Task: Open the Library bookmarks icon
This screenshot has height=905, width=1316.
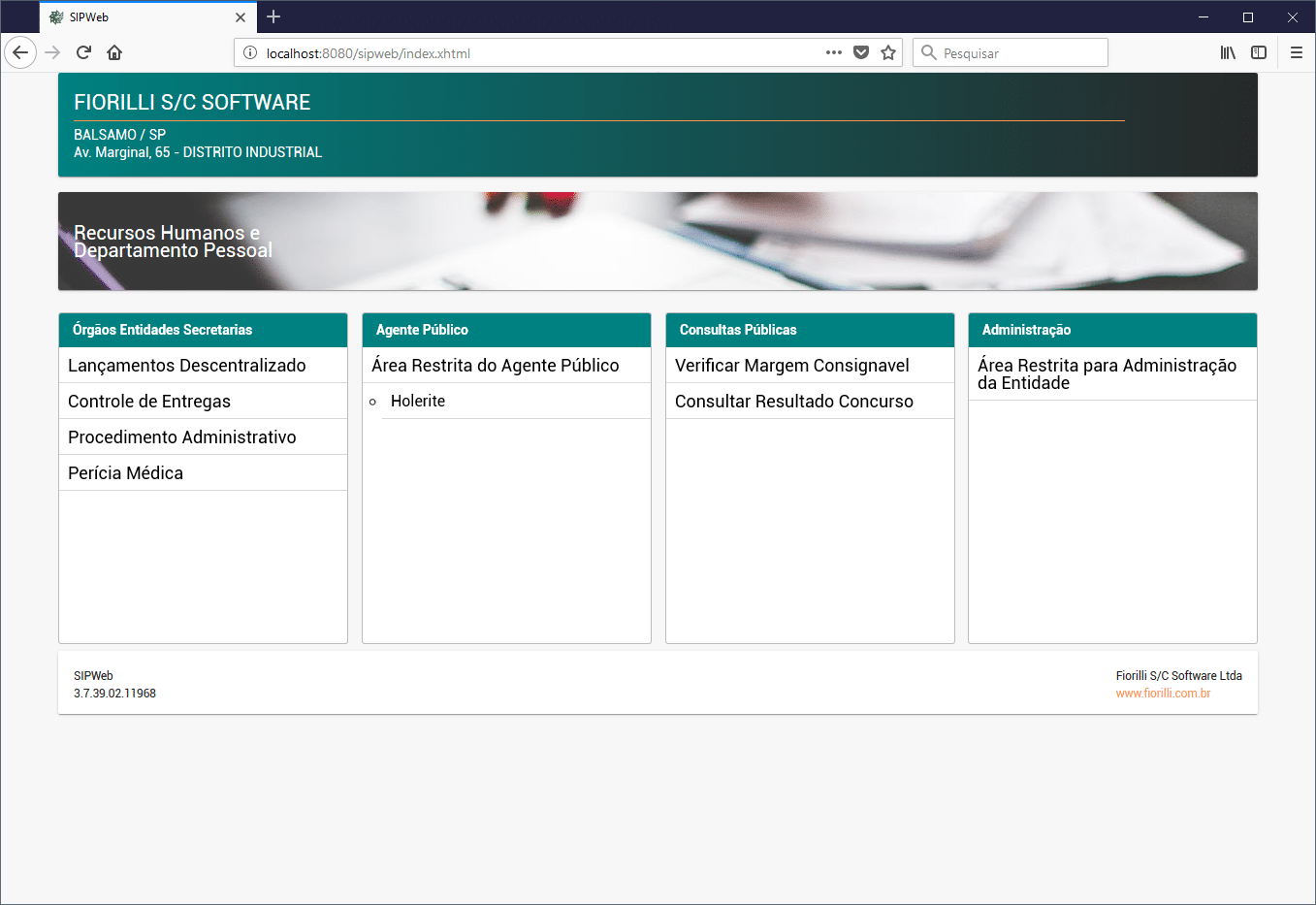Action: click(x=1228, y=52)
